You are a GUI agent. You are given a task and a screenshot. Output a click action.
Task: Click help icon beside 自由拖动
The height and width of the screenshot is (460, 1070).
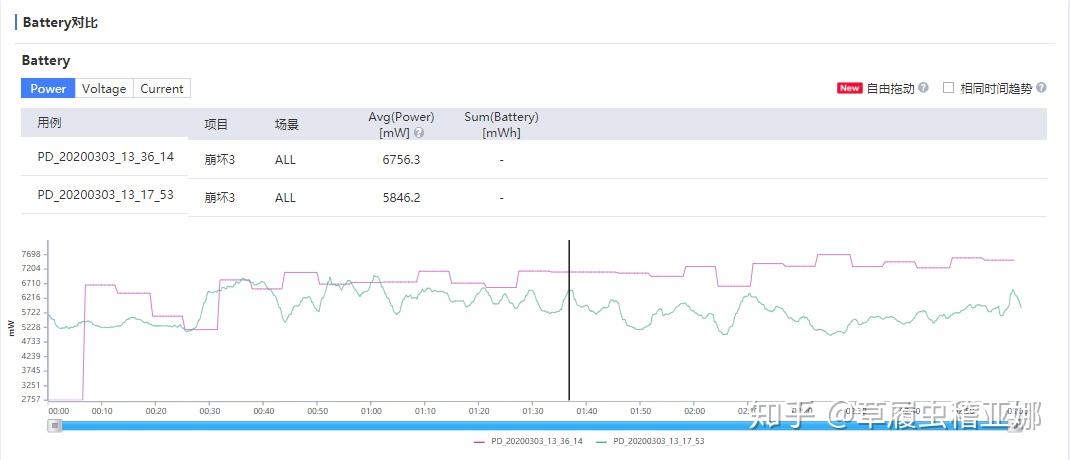pos(923,88)
